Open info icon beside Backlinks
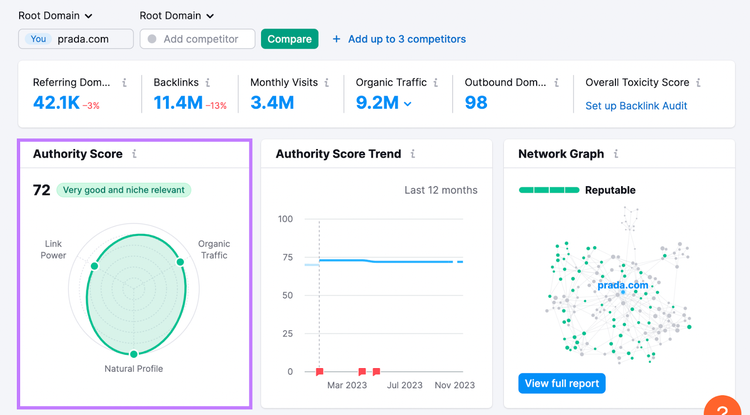This screenshot has height=415, width=750. click(x=208, y=83)
